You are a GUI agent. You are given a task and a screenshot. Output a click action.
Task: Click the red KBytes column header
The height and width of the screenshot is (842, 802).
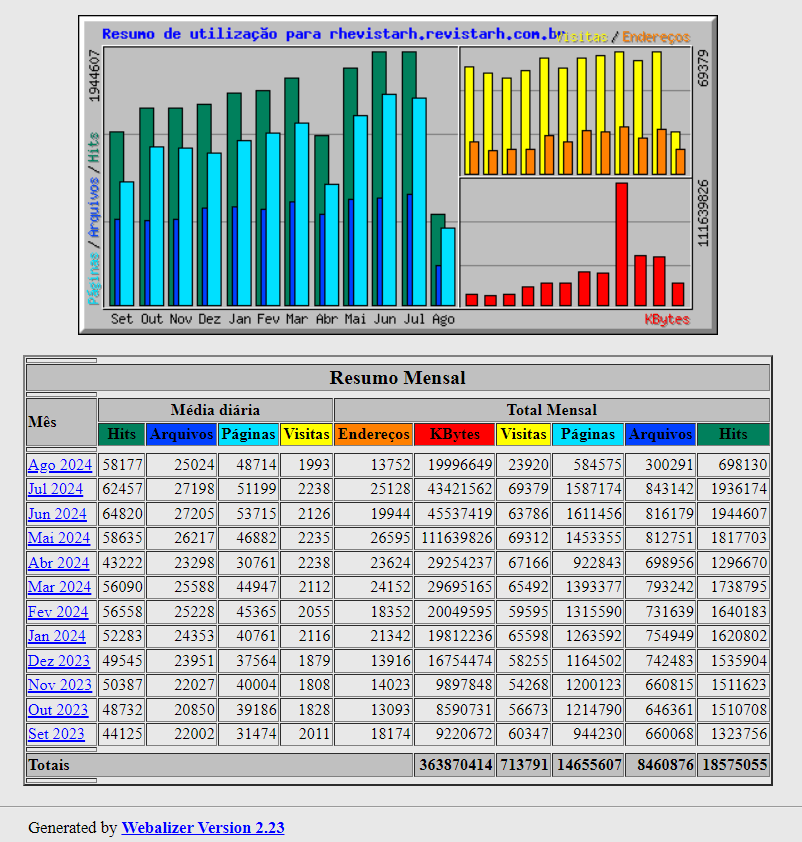pyautogui.click(x=455, y=434)
